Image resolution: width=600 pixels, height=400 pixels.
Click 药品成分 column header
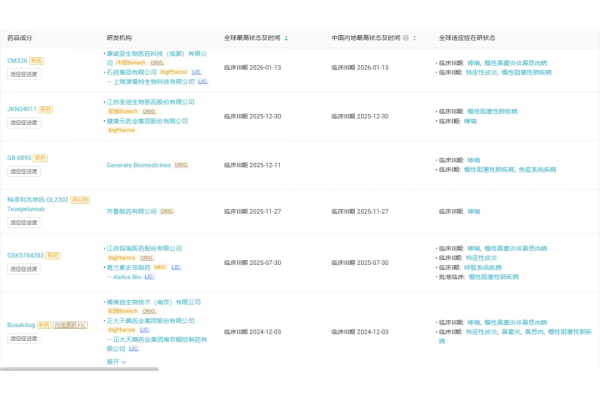[20, 37]
